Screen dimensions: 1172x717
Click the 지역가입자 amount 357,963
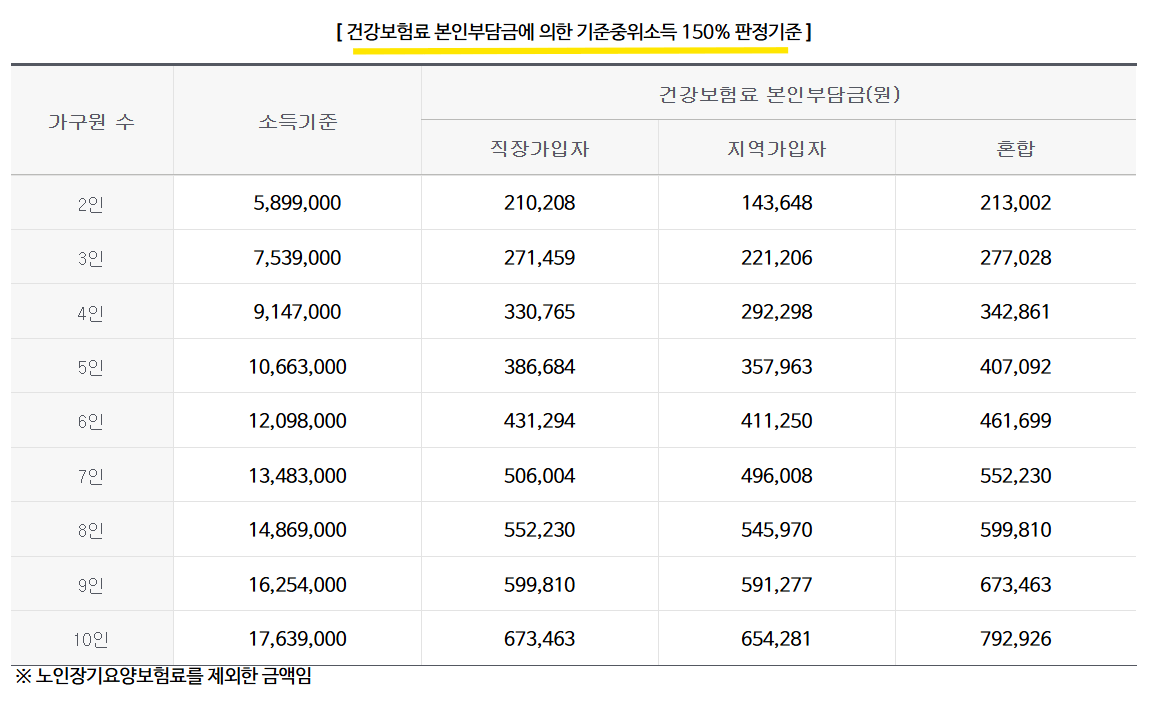[778, 365]
